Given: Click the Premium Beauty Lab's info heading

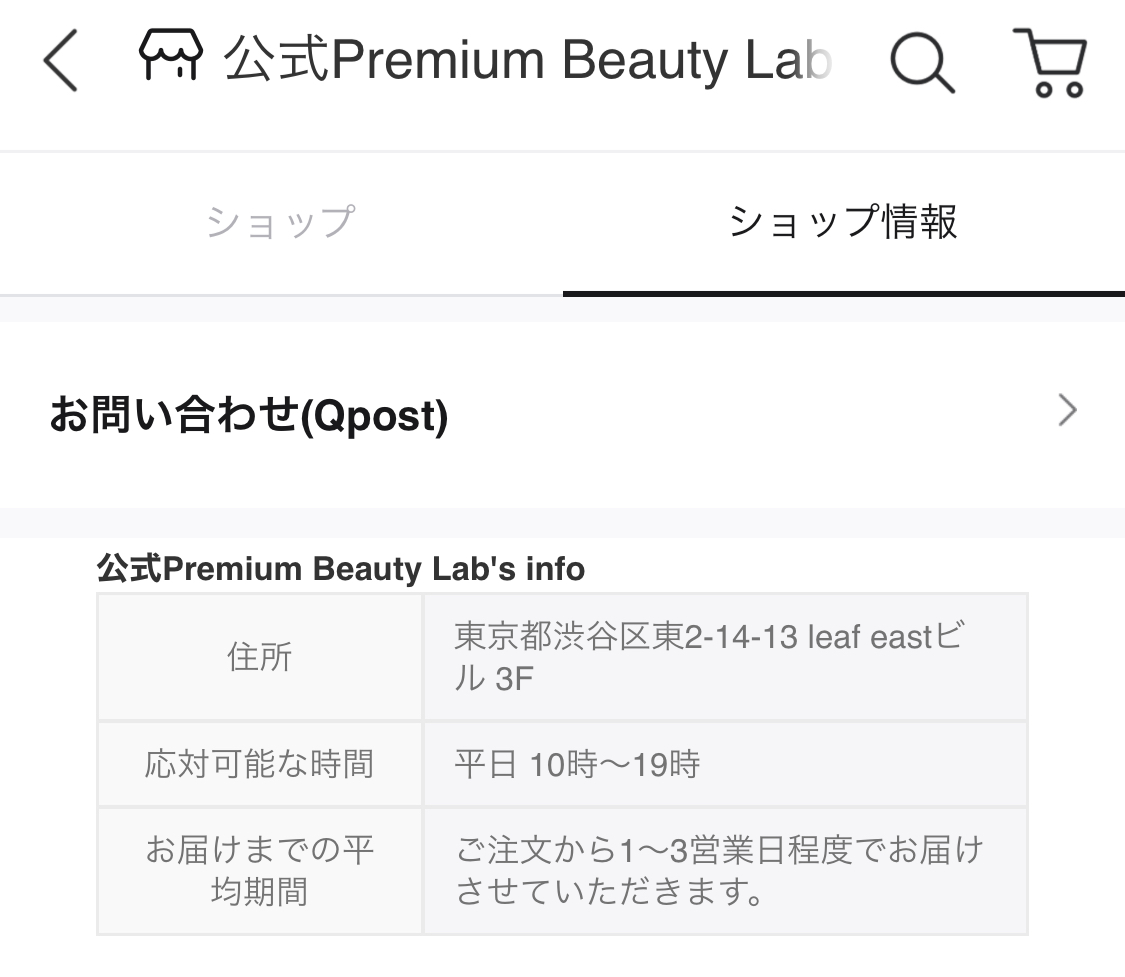Looking at the screenshot, I should coord(341,568).
